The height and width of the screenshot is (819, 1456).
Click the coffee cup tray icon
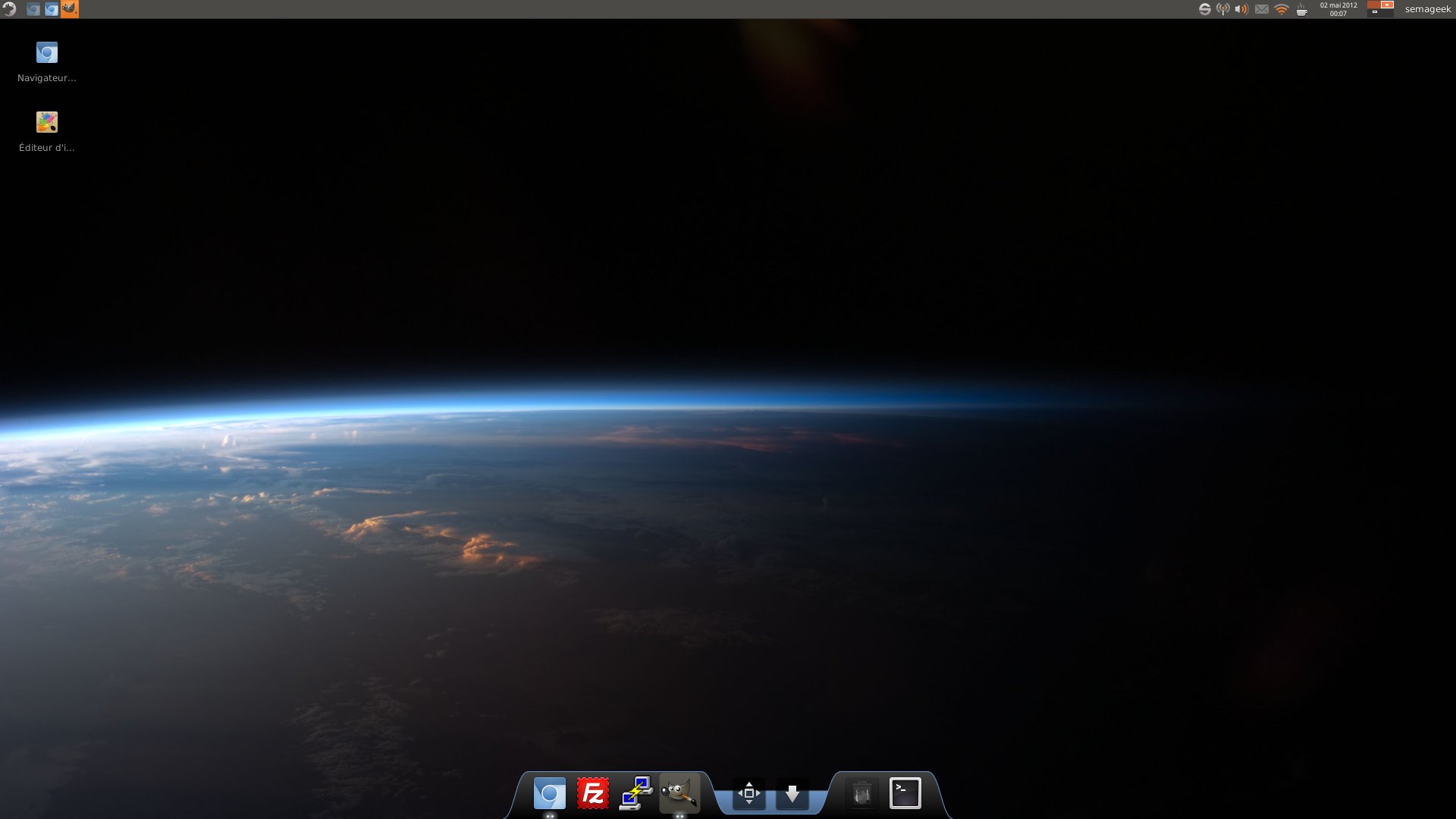[1301, 9]
